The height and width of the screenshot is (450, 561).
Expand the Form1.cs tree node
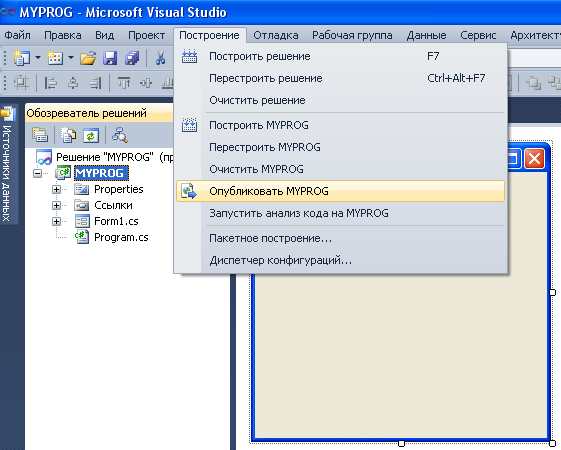pos(56,221)
